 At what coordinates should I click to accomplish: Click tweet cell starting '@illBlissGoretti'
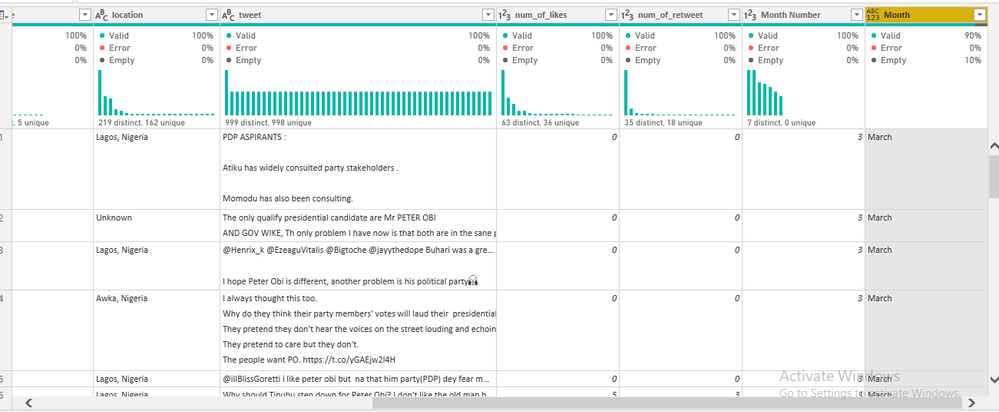(x=358, y=379)
